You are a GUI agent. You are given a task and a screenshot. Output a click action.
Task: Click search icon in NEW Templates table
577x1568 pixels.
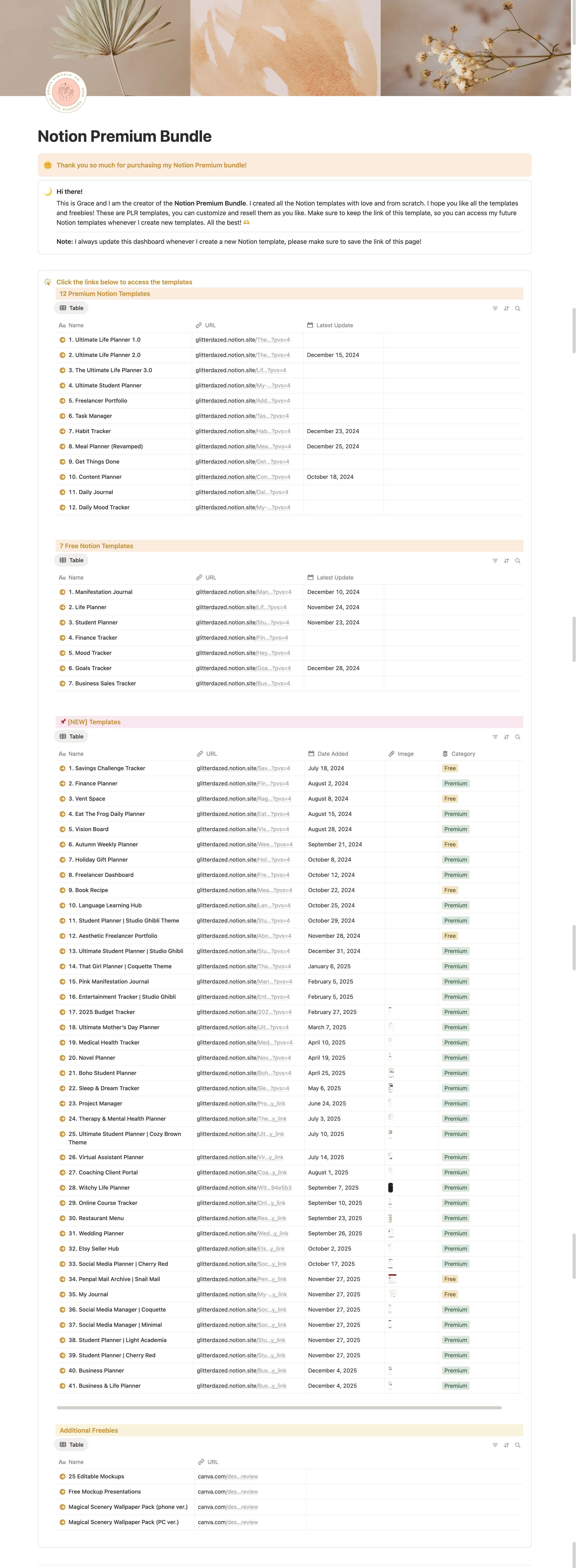click(x=518, y=737)
